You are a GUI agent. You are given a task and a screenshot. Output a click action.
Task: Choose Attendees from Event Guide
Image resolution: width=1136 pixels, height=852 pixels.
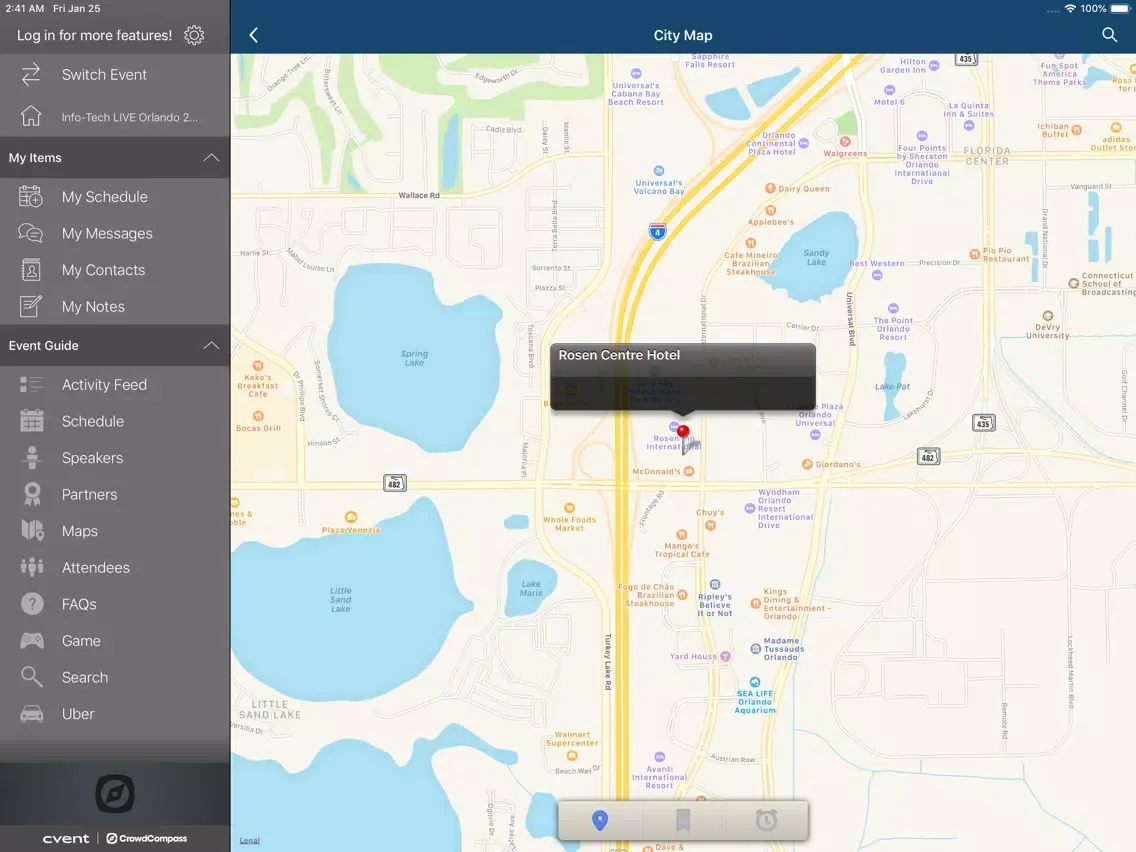115,567
